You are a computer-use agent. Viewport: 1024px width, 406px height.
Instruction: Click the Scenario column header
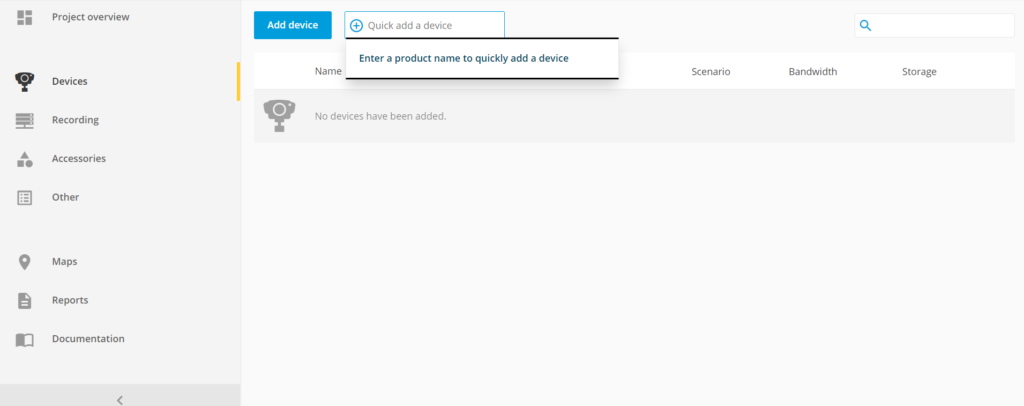pyautogui.click(x=711, y=72)
